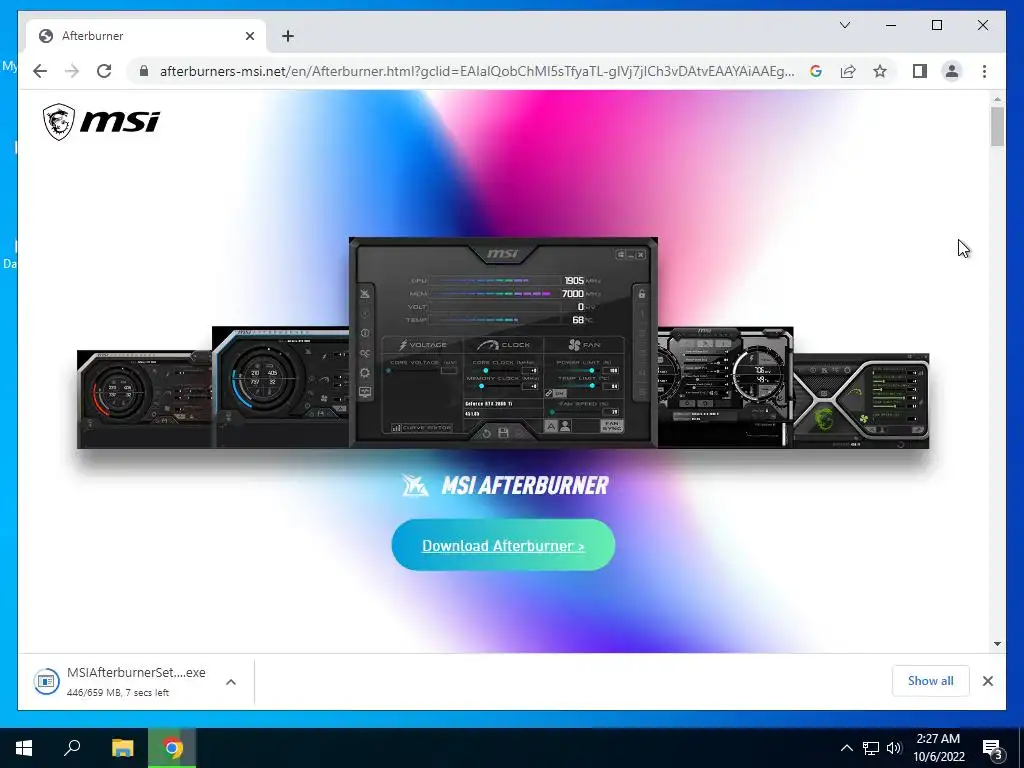
Task: Open Chrome three-dot menu
Action: pos(984,71)
